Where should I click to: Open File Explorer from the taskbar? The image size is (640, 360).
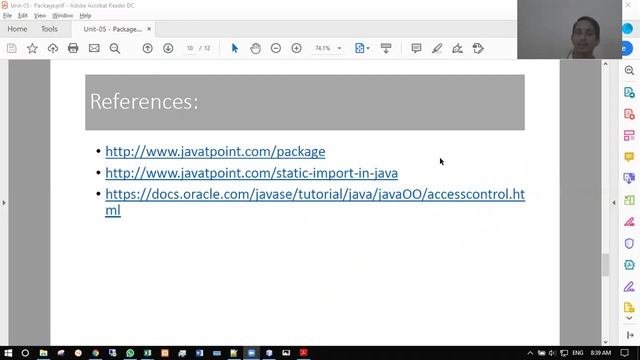tap(43, 353)
